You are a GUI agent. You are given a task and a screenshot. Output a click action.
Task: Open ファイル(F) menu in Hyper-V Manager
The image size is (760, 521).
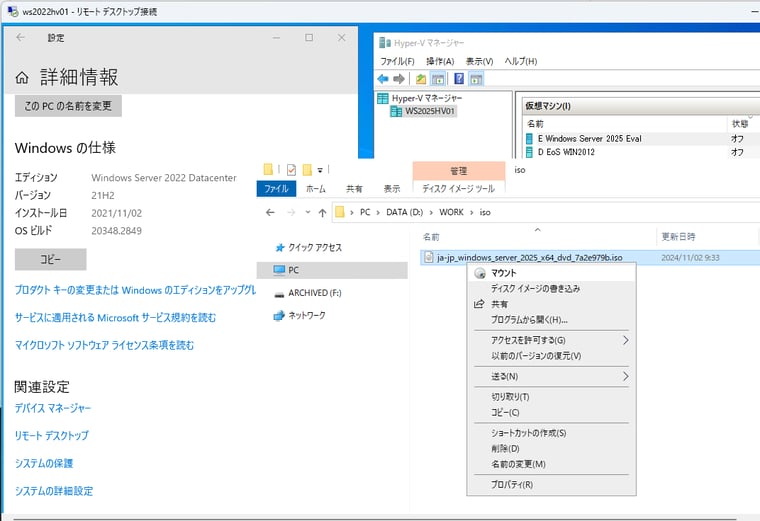pos(397,62)
